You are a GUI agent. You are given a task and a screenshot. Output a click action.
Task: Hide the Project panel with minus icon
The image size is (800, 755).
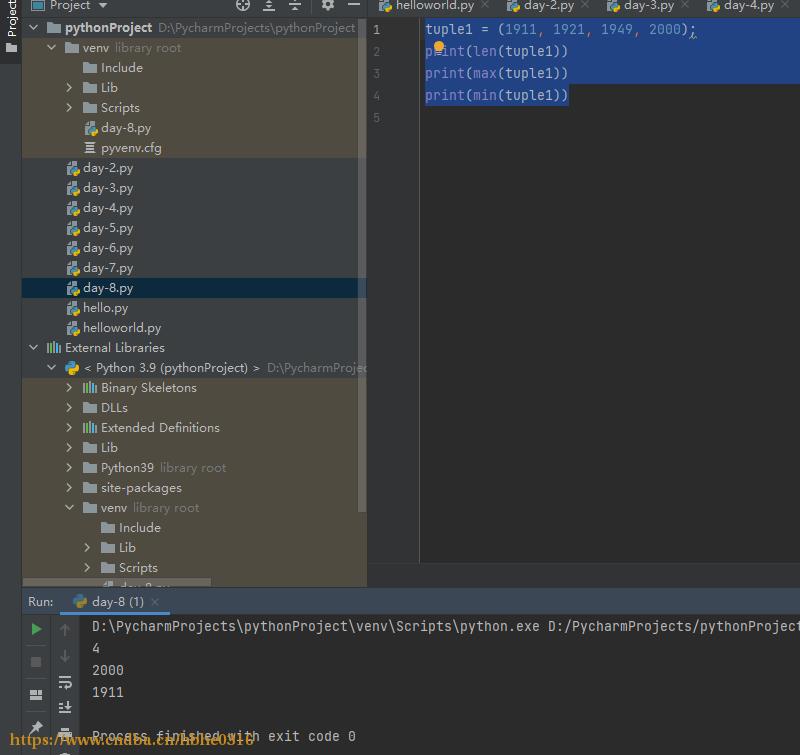click(x=354, y=5)
